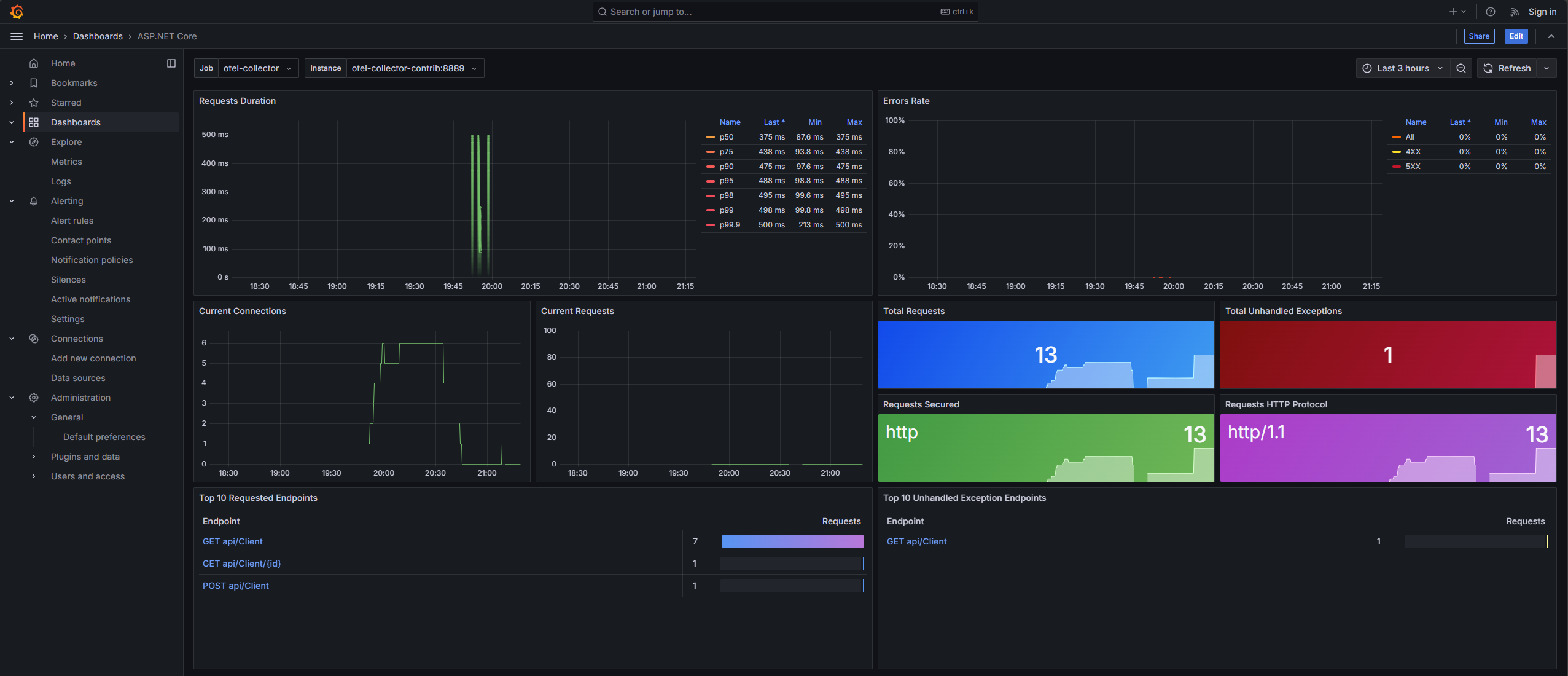Click the Home icon in sidebar

click(x=34, y=63)
